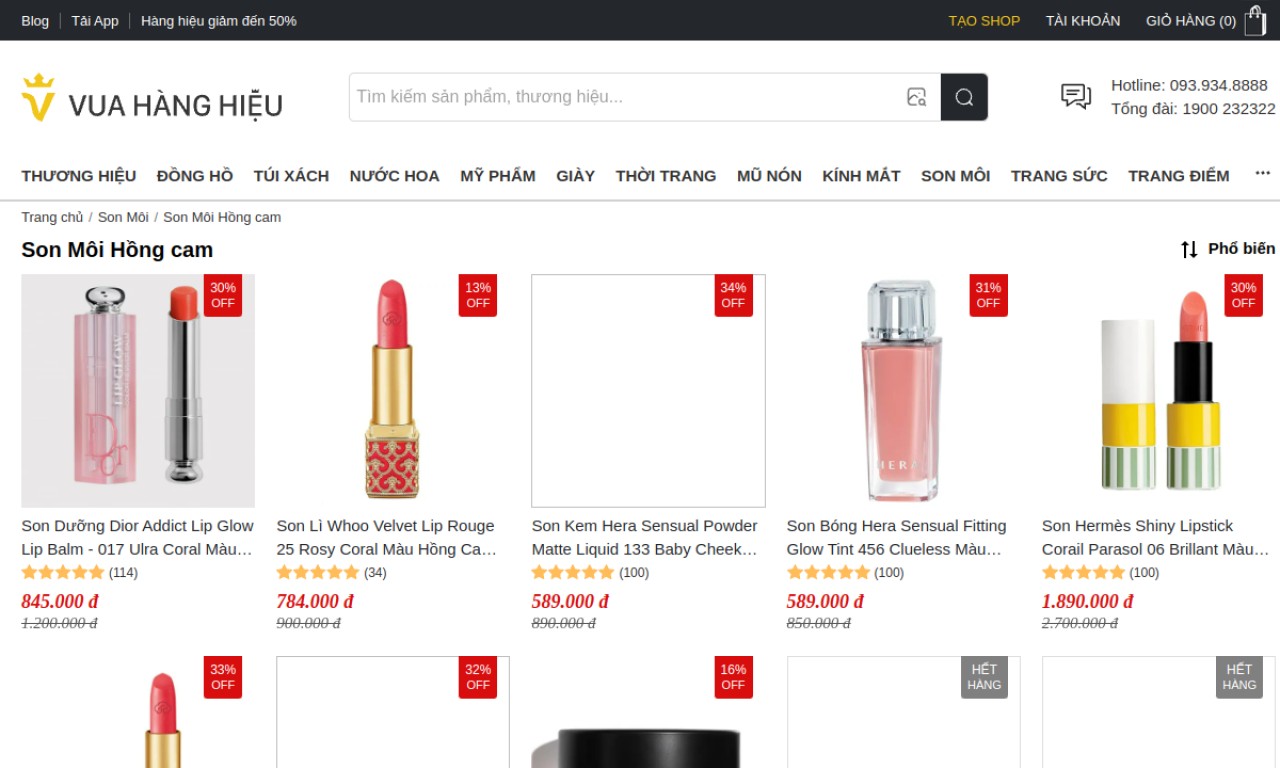Image resolution: width=1280 pixels, height=768 pixels.
Task: Open Son Lì Whoo Velvet Lip Rouge title
Action: tap(388, 537)
